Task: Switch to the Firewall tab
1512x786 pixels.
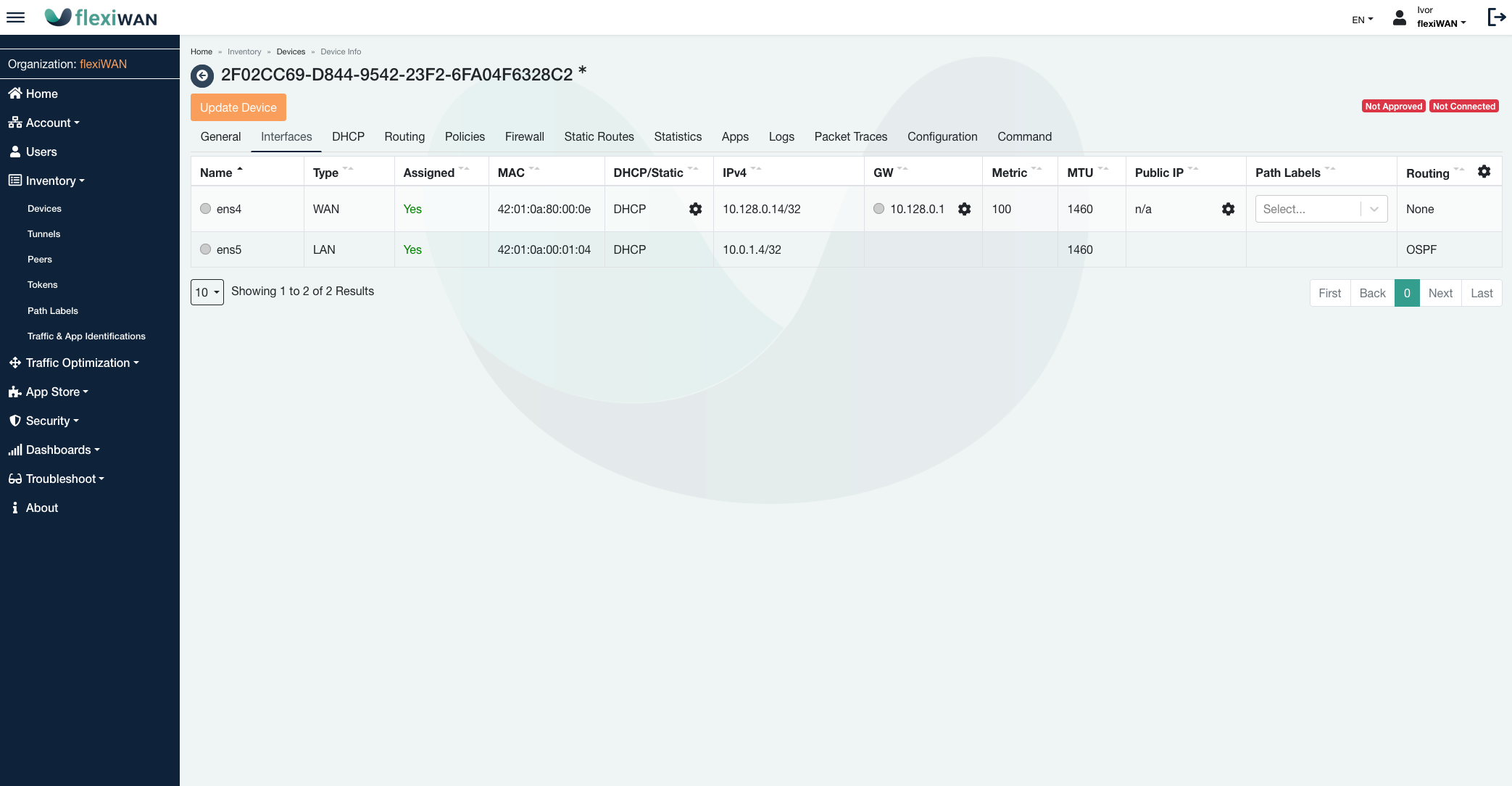Action: (x=524, y=136)
